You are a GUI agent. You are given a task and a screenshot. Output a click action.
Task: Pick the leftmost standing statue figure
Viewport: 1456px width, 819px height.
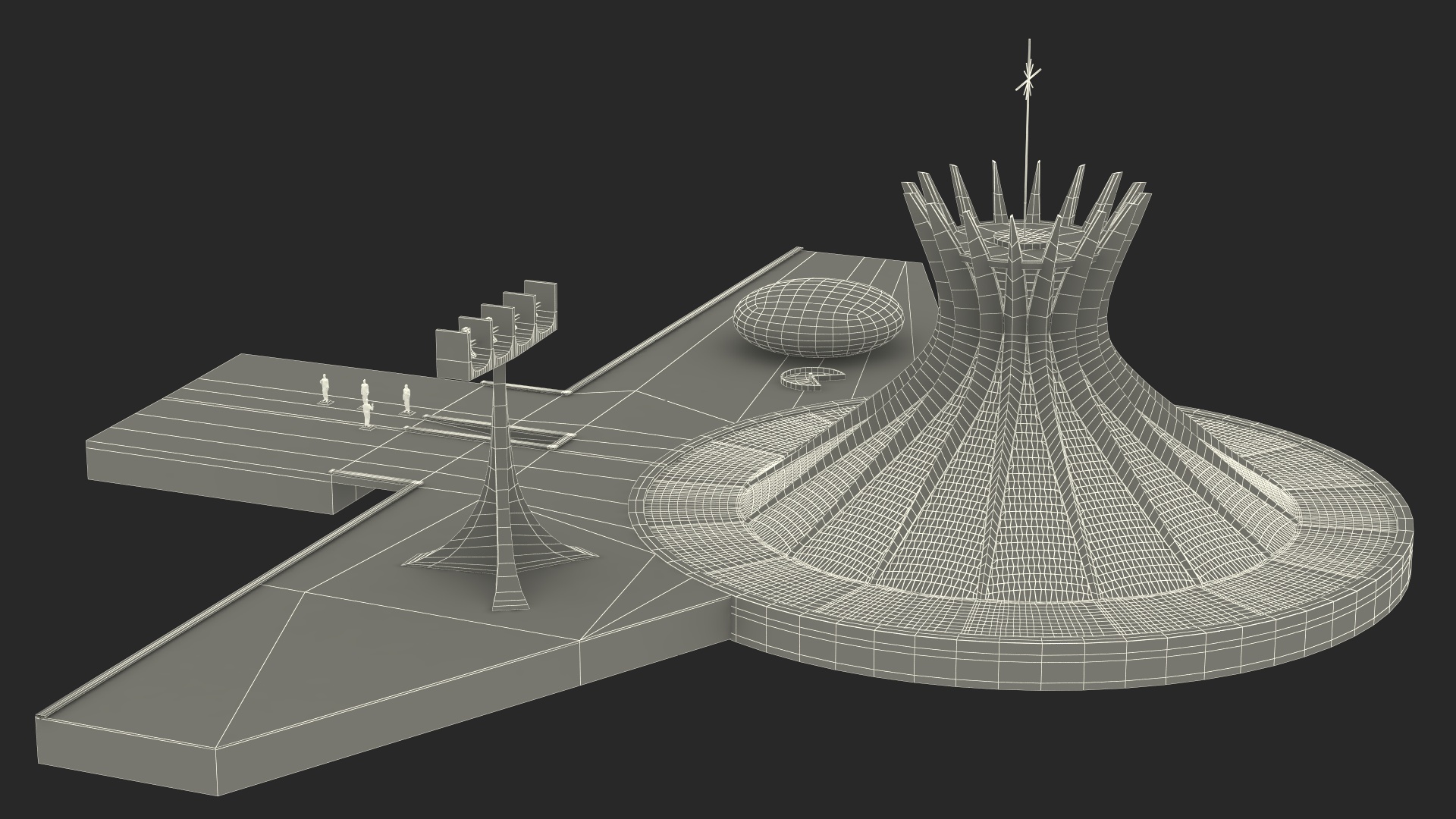click(x=325, y=388)
